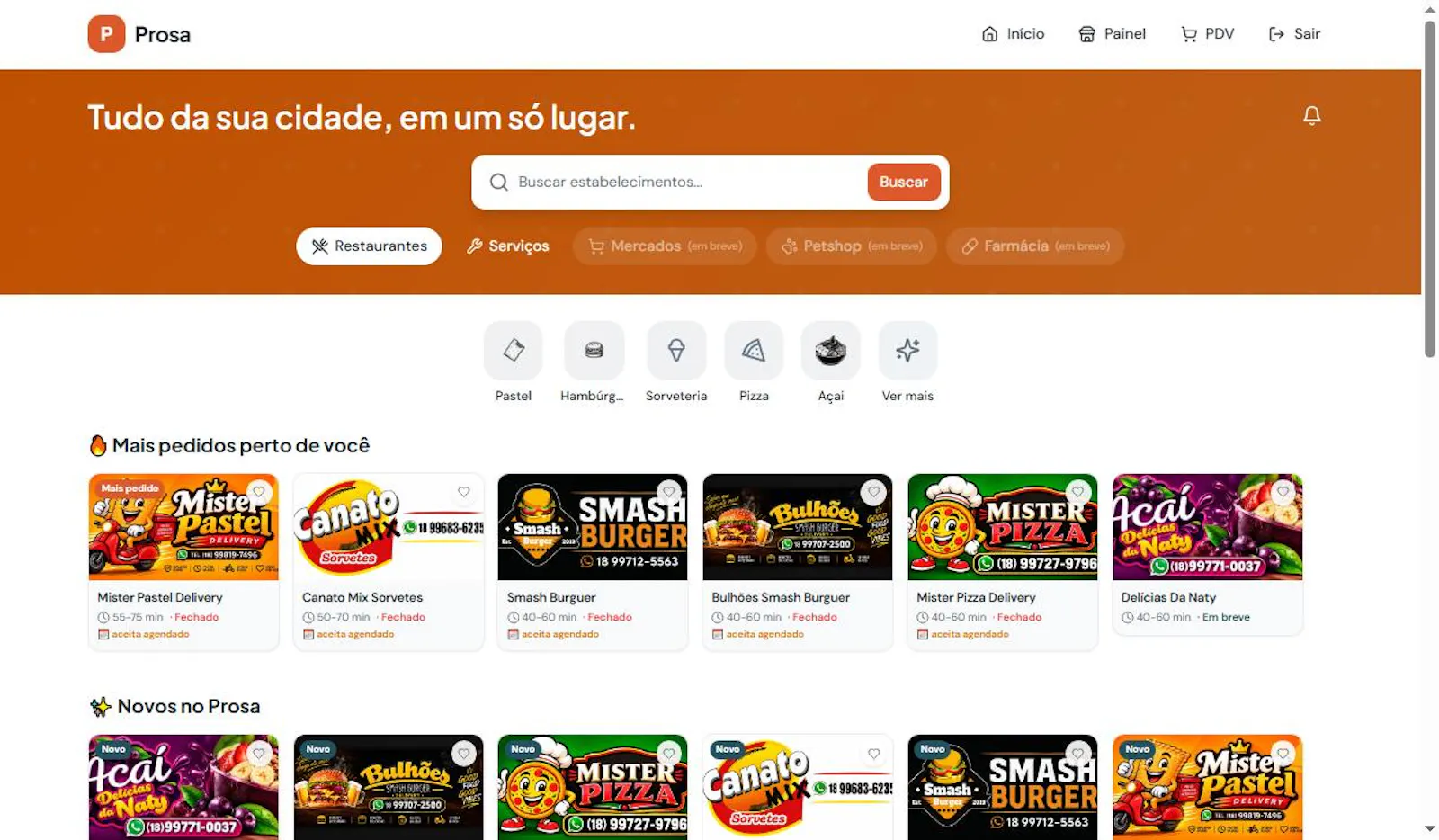Image resolution: width=1439 pixels, height=840 pixels.
Task: Open the Bulhões Smash Burguer title link
Action: tap(781, 597)
